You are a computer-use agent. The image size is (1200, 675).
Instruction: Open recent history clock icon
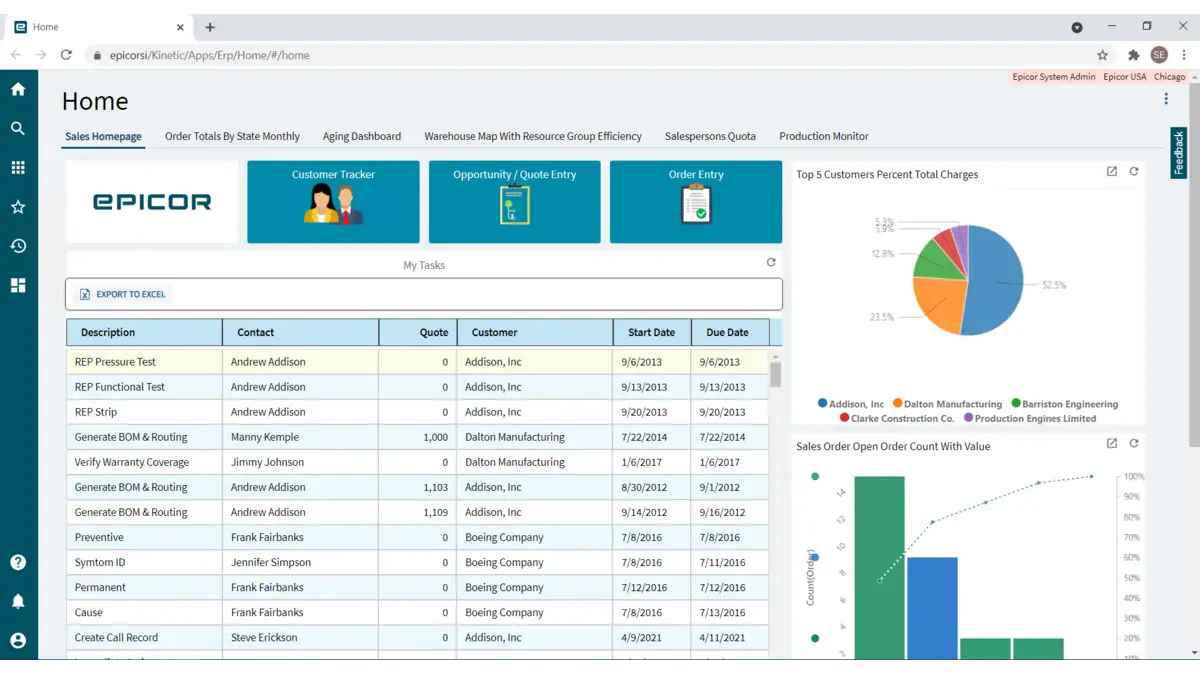(x=18, y=246)
